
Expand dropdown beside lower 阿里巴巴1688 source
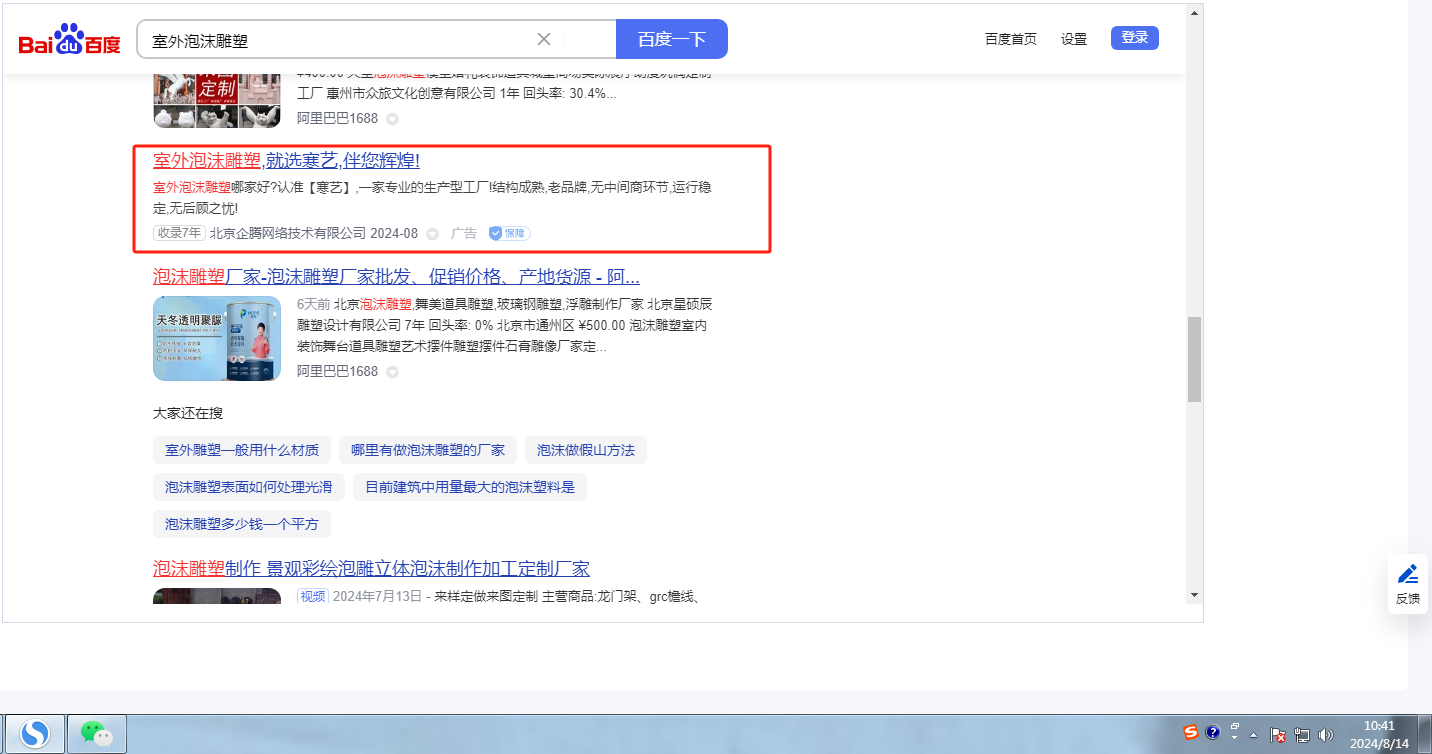point(392,372)
